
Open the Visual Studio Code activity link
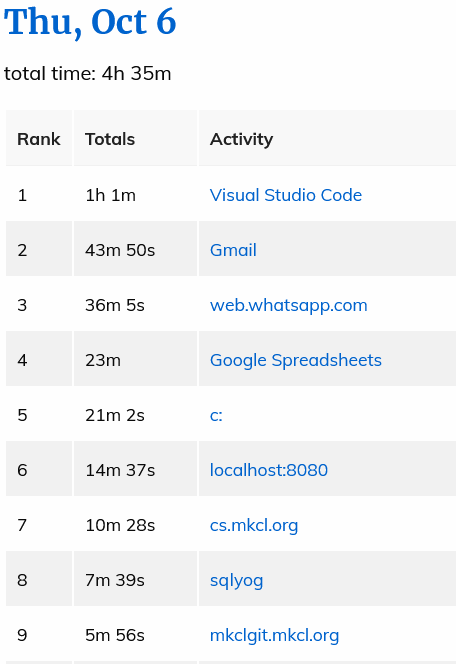(286, 195)
